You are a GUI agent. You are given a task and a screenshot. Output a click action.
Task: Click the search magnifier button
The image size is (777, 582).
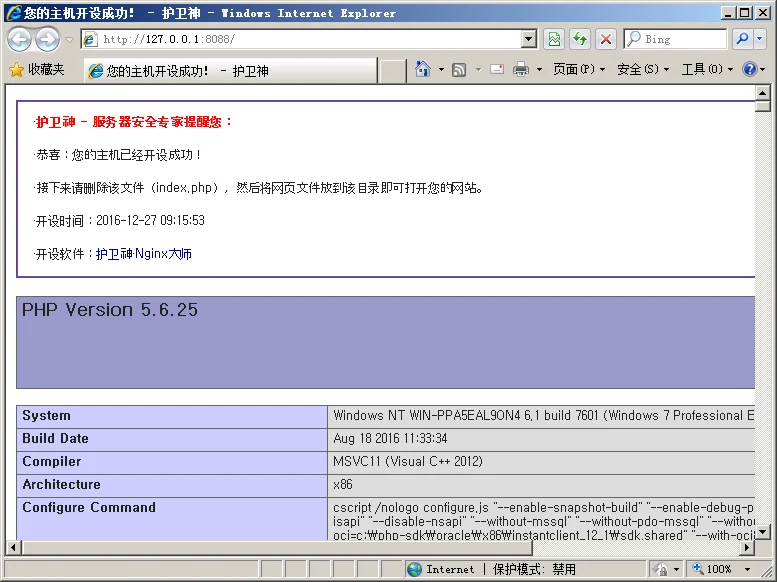click(742, 39)
